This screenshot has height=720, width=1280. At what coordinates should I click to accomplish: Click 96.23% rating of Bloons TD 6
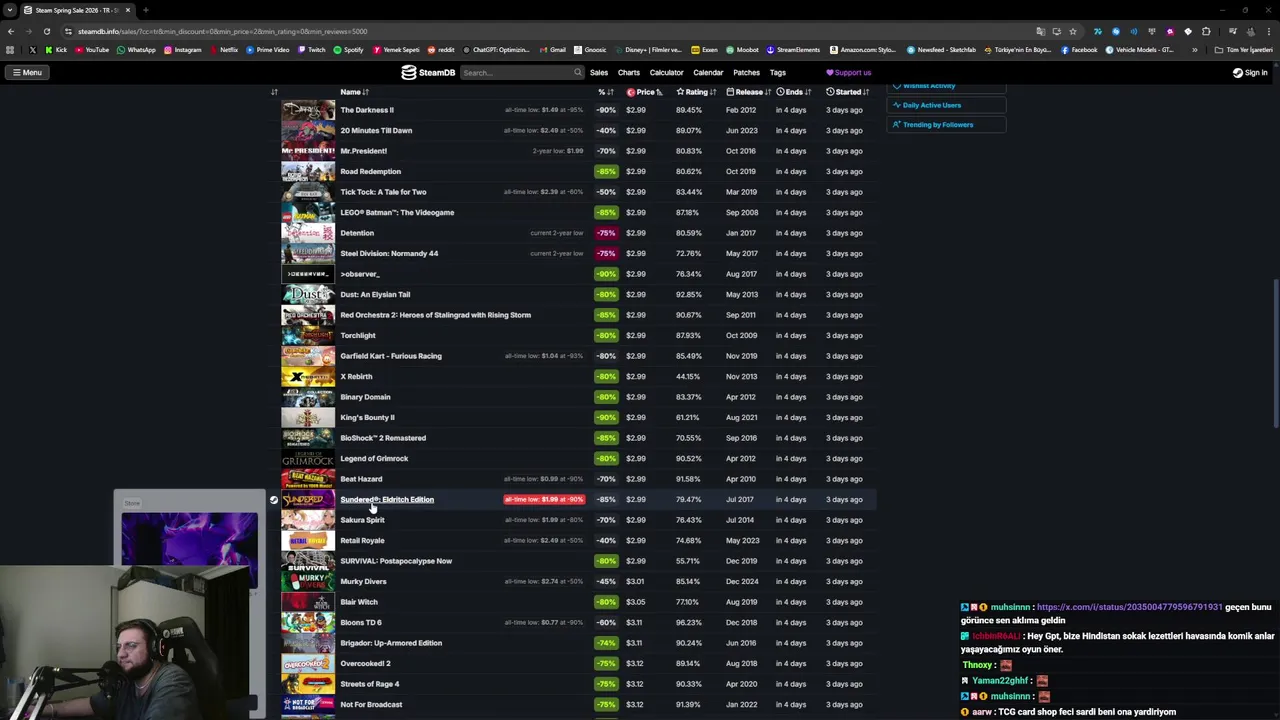click(688, 622)
